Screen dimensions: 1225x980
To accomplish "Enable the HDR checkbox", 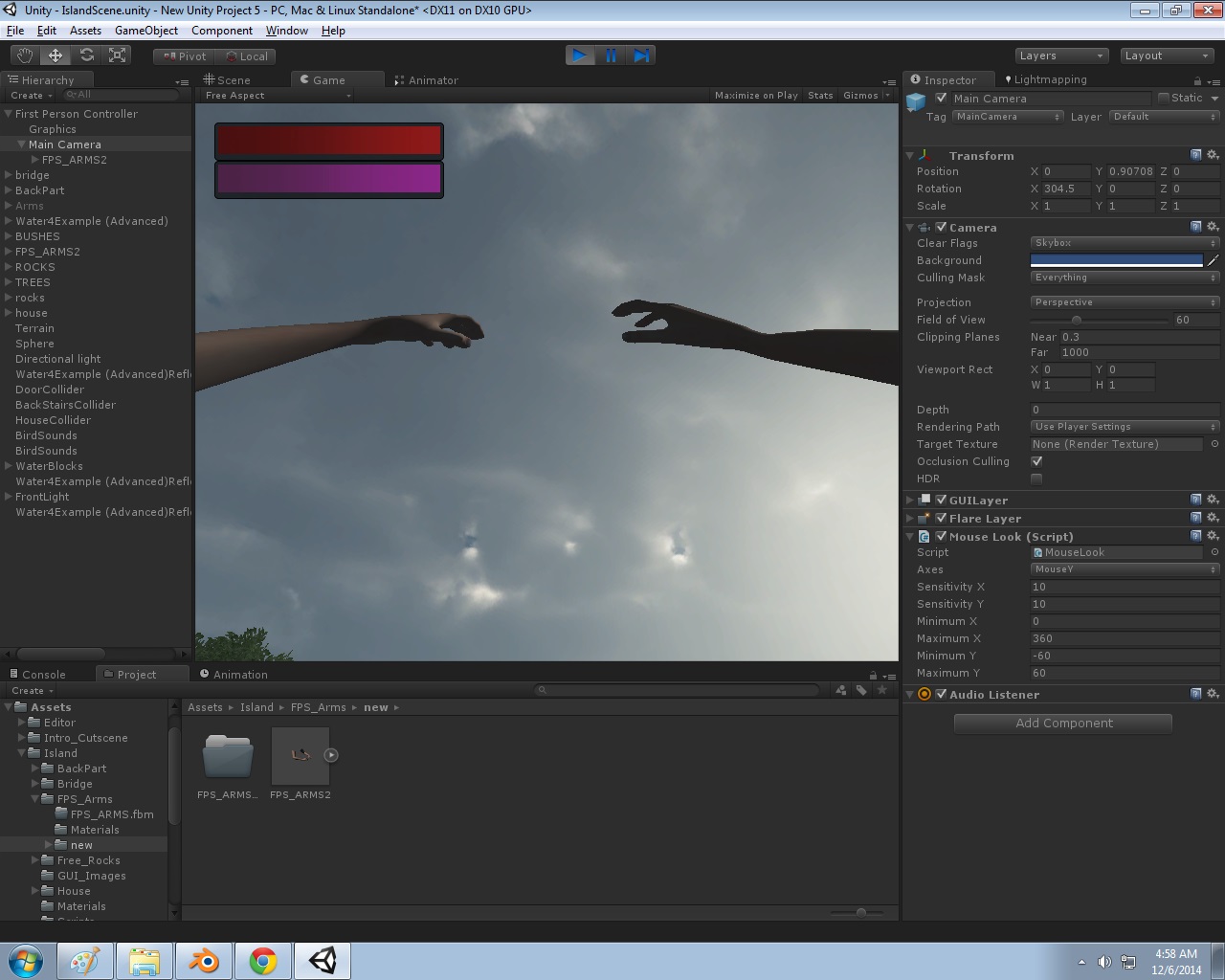I will [1036, 479].
